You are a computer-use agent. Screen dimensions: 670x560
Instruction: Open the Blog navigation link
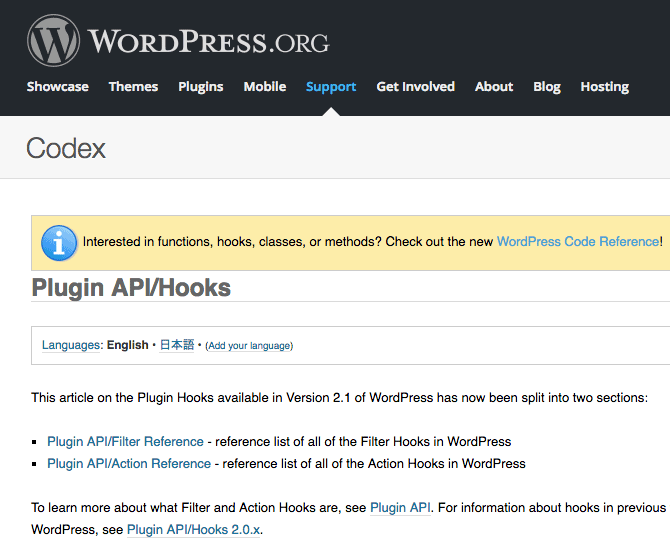click(547, 87)
